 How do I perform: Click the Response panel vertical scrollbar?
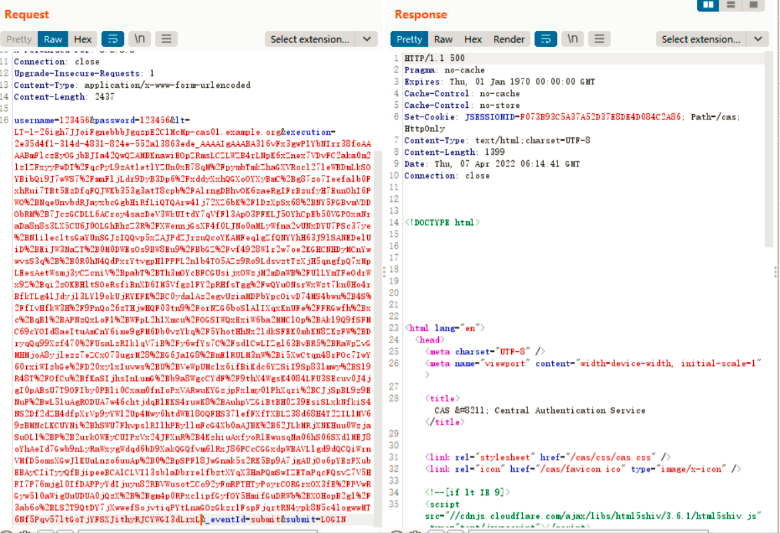769,149
